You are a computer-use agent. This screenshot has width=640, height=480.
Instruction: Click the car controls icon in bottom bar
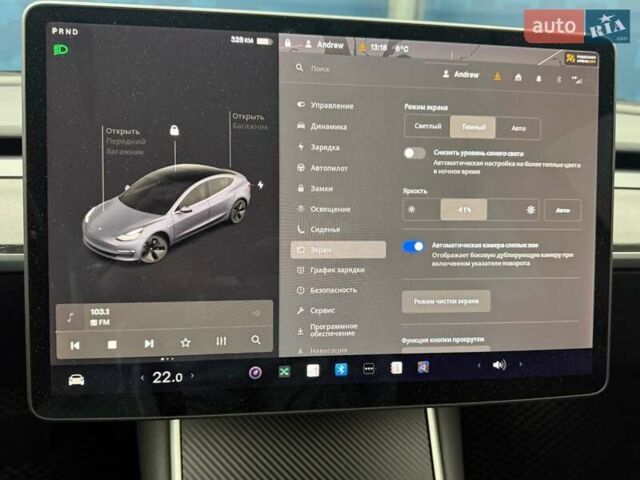76,379
